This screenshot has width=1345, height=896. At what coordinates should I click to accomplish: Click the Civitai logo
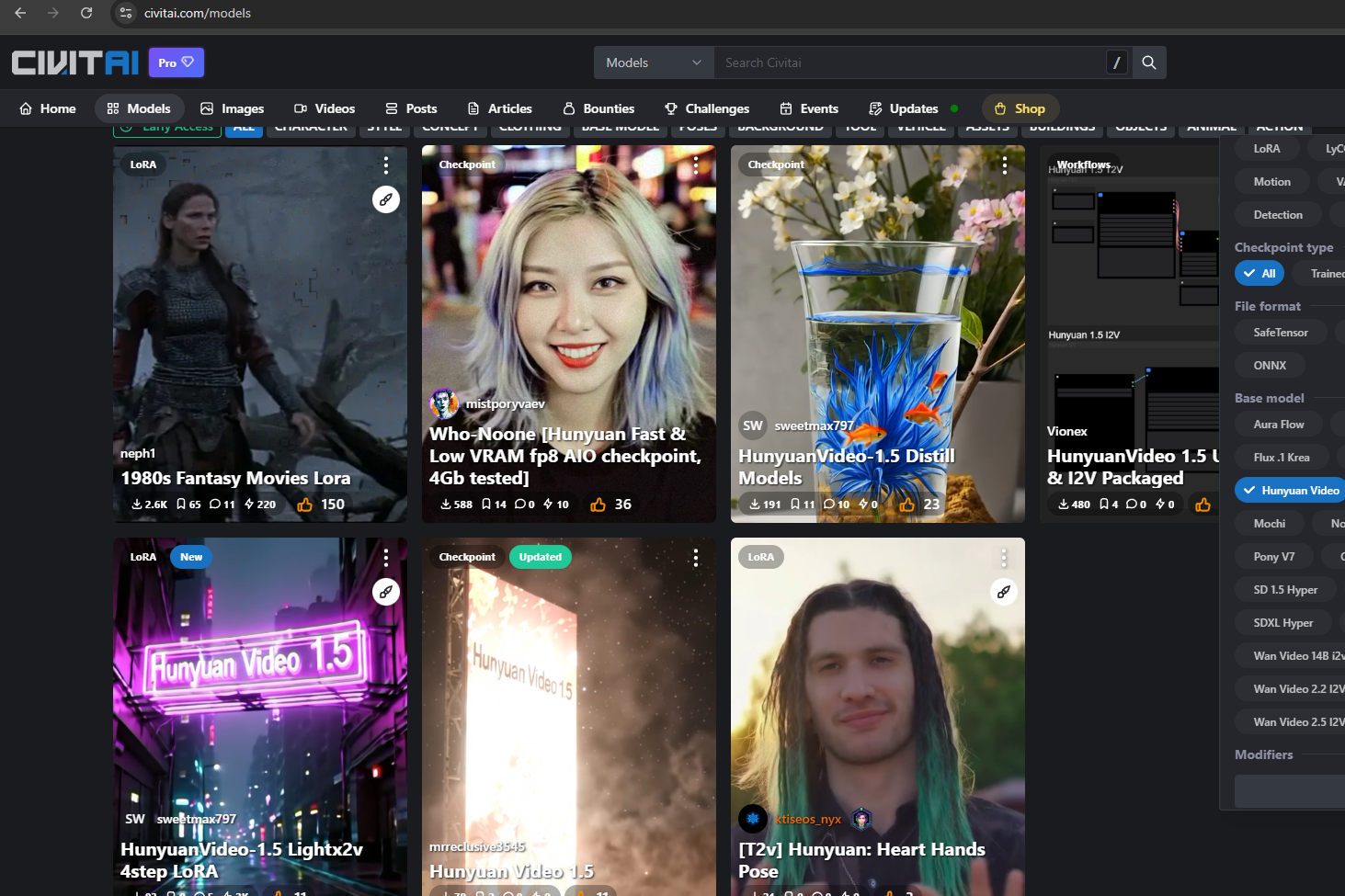74,62
